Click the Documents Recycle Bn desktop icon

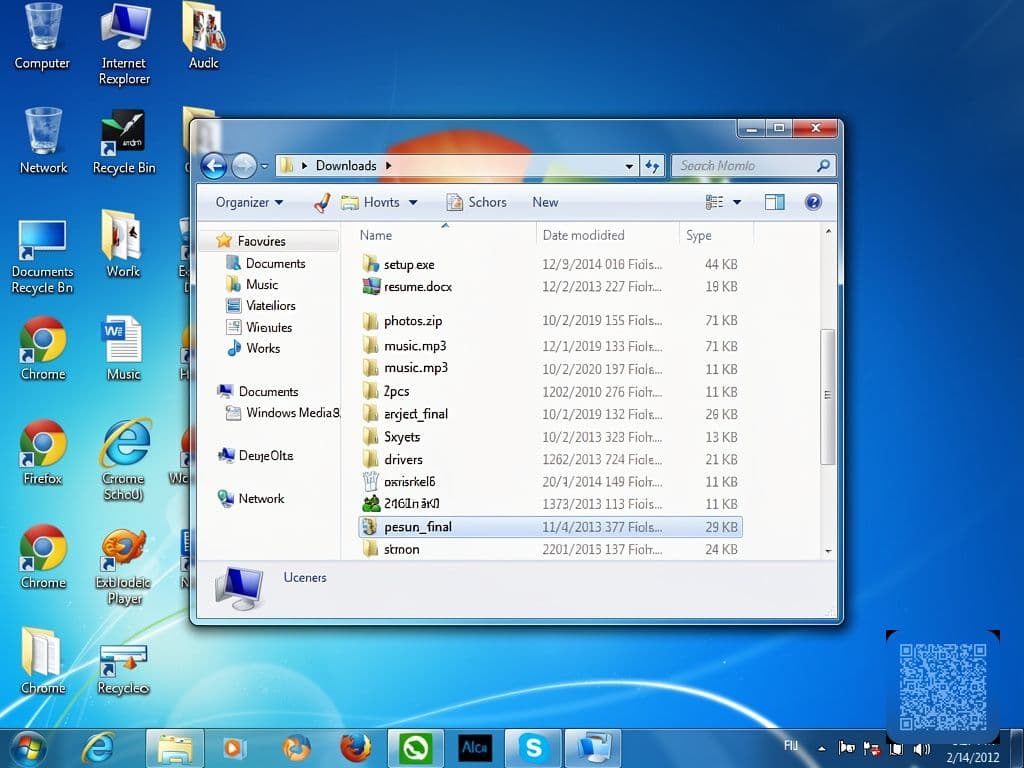pos(42,257)
